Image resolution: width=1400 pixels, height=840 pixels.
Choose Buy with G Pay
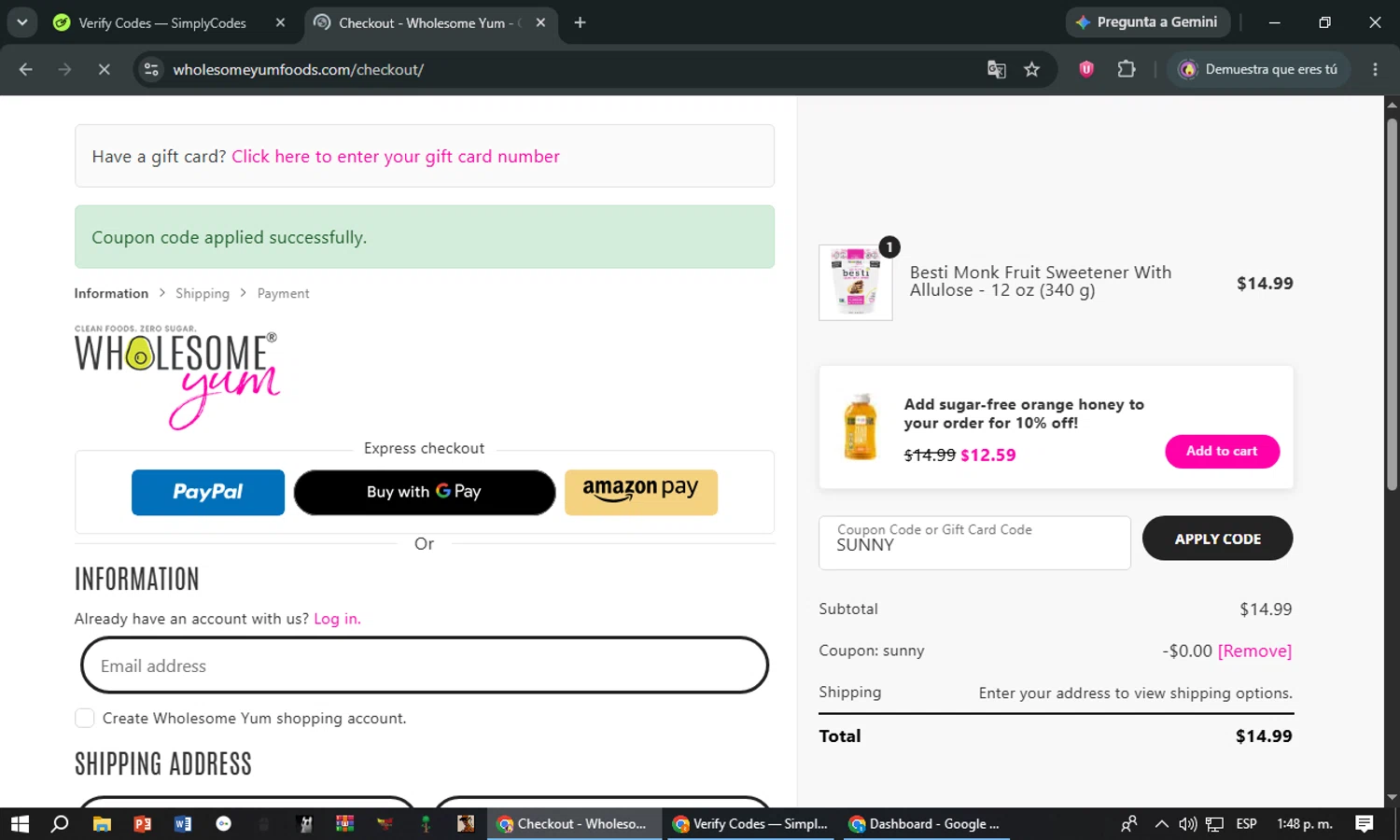point(425,492)
